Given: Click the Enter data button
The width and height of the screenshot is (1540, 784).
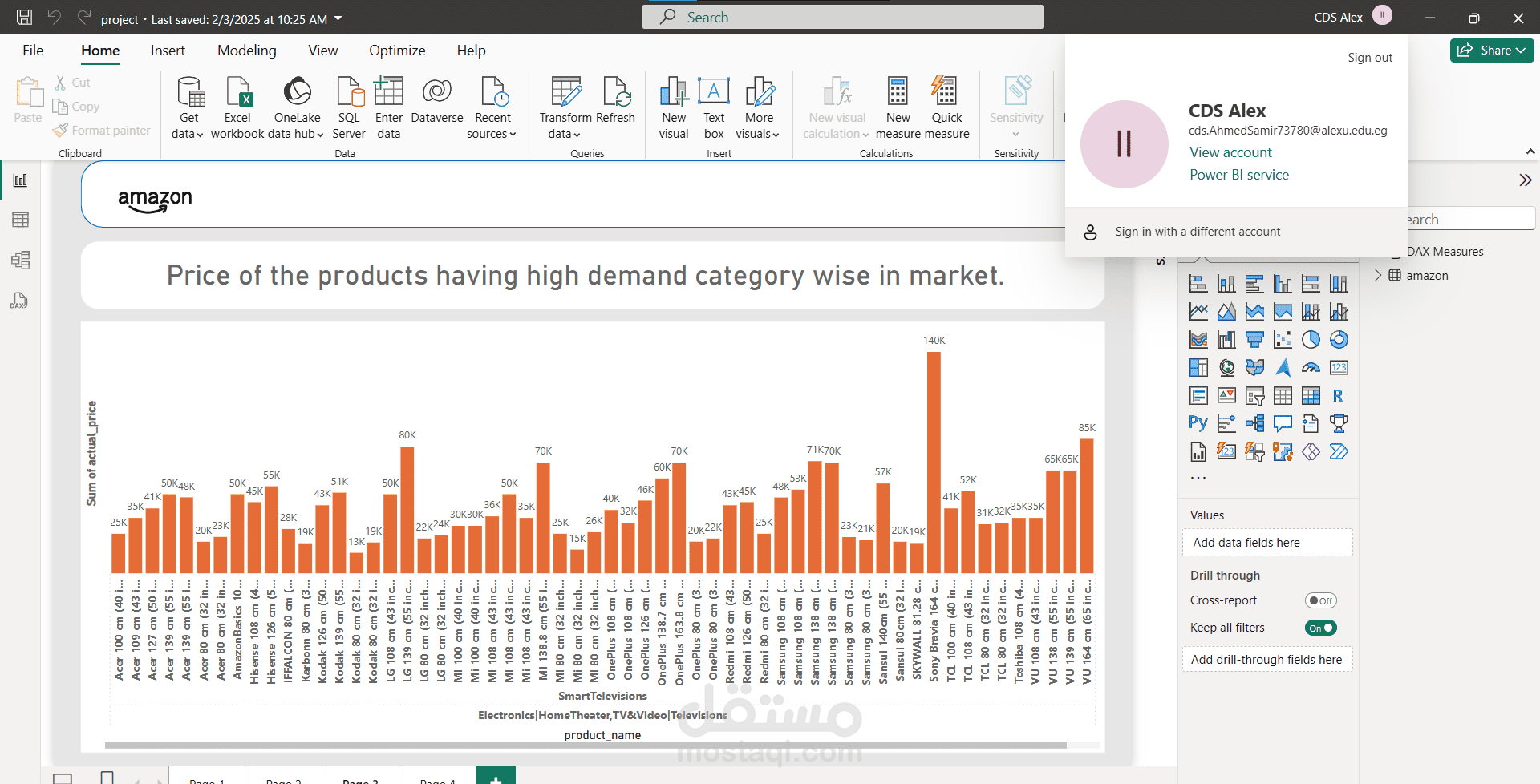Looking at the screenshot, I should (x=389, y=107).
